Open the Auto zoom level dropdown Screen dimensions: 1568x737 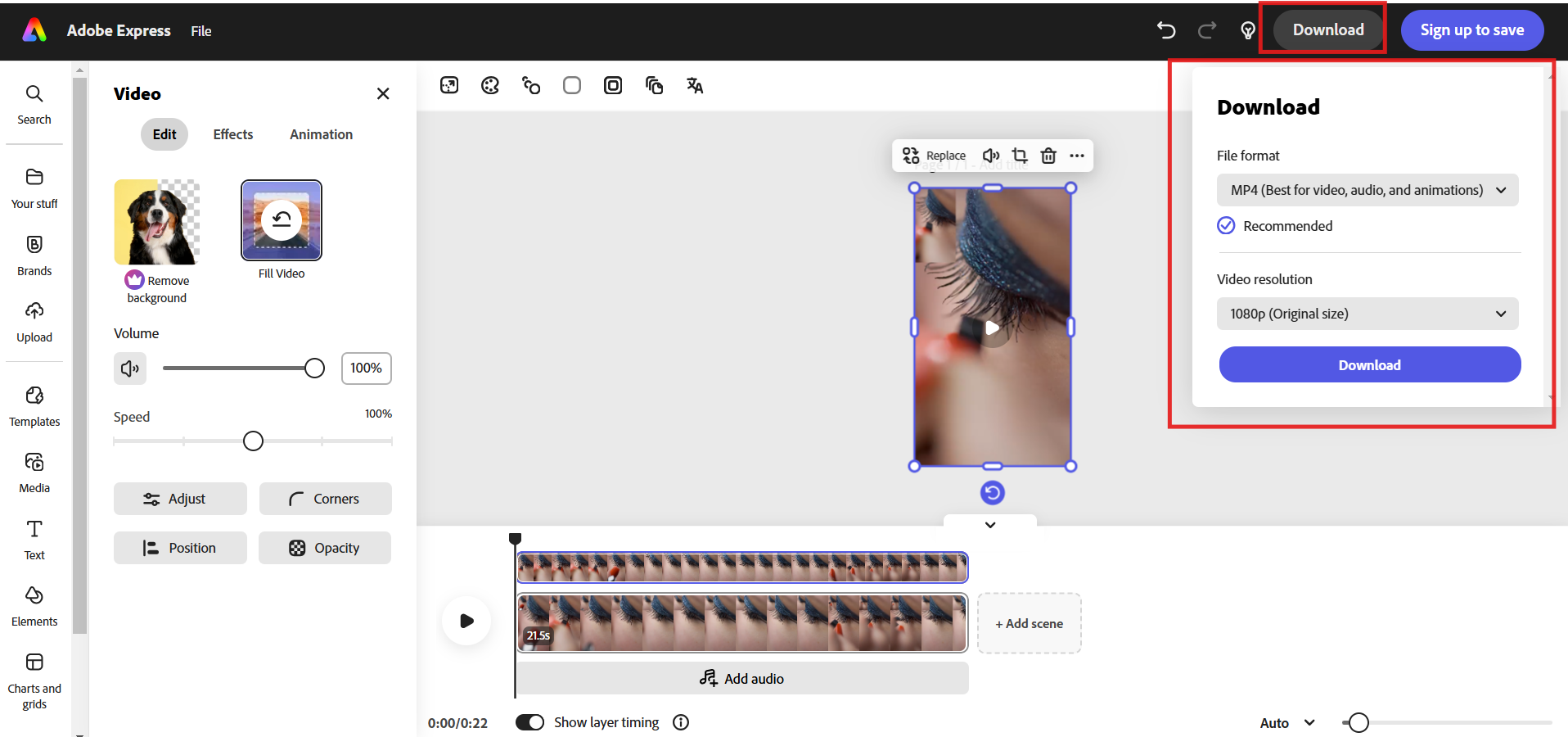coord(1287,722)
